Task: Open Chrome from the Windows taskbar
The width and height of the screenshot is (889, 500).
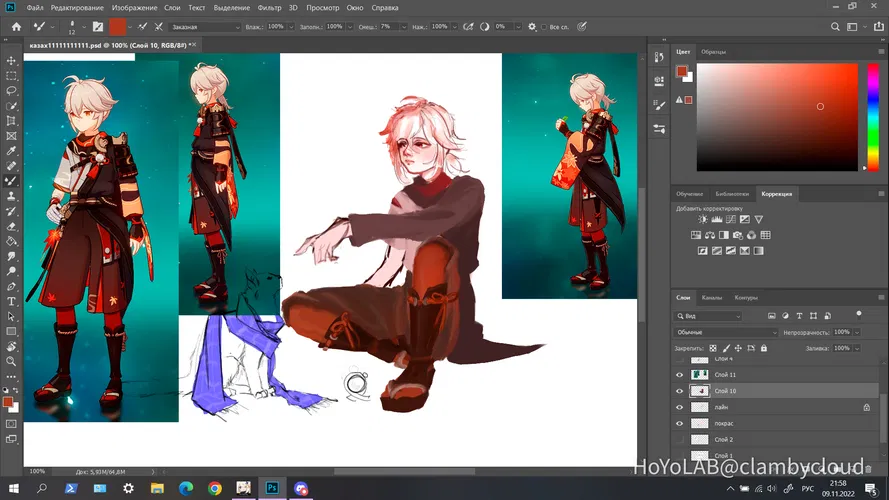Action: pyautogui.click(x=215, y=488)
